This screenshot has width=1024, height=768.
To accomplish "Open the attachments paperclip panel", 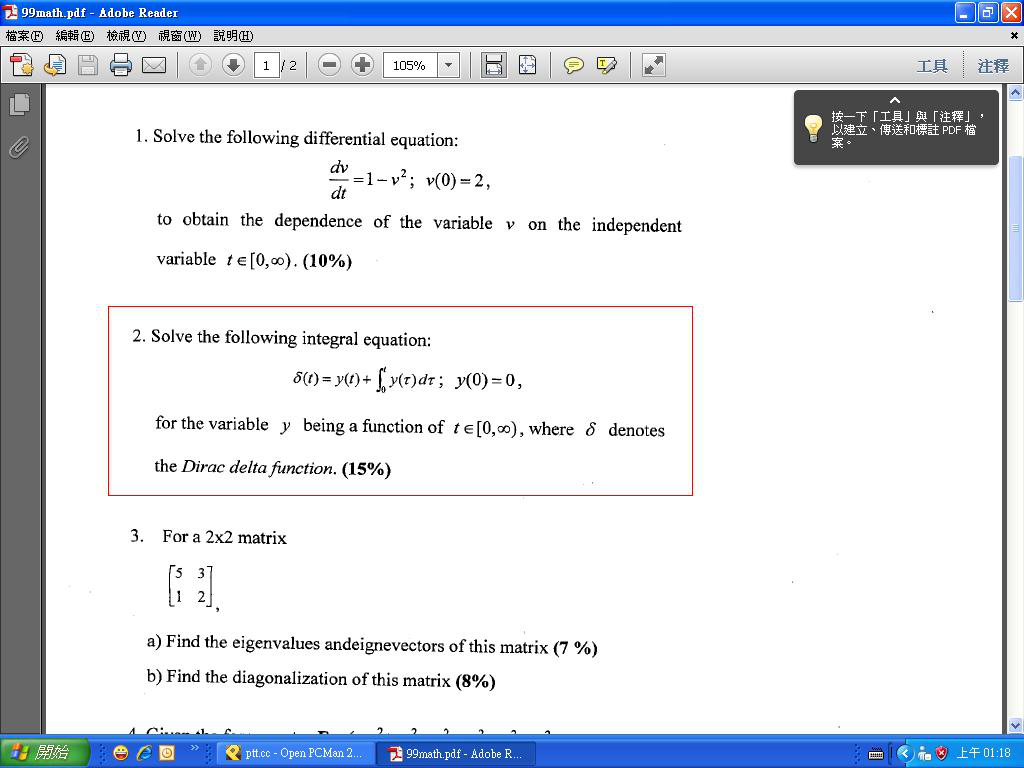I will coord(20,148).
